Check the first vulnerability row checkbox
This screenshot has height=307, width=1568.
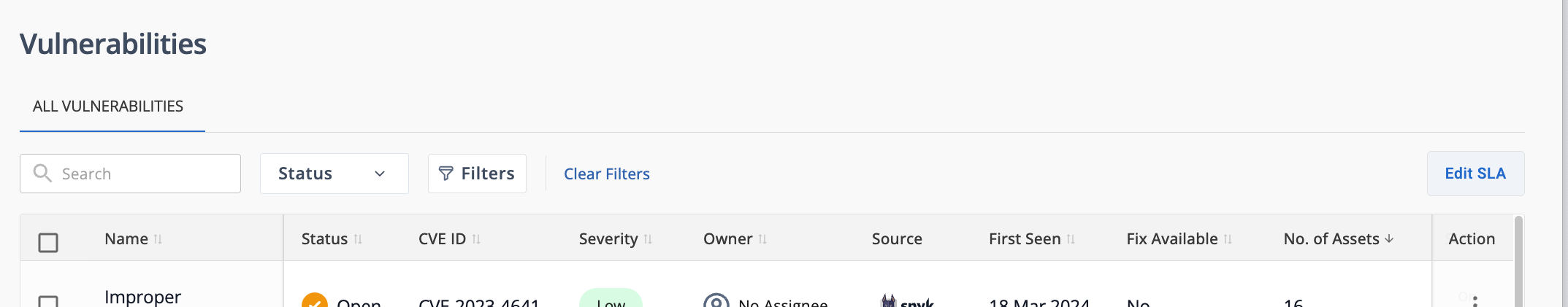(x=48, y=301)
